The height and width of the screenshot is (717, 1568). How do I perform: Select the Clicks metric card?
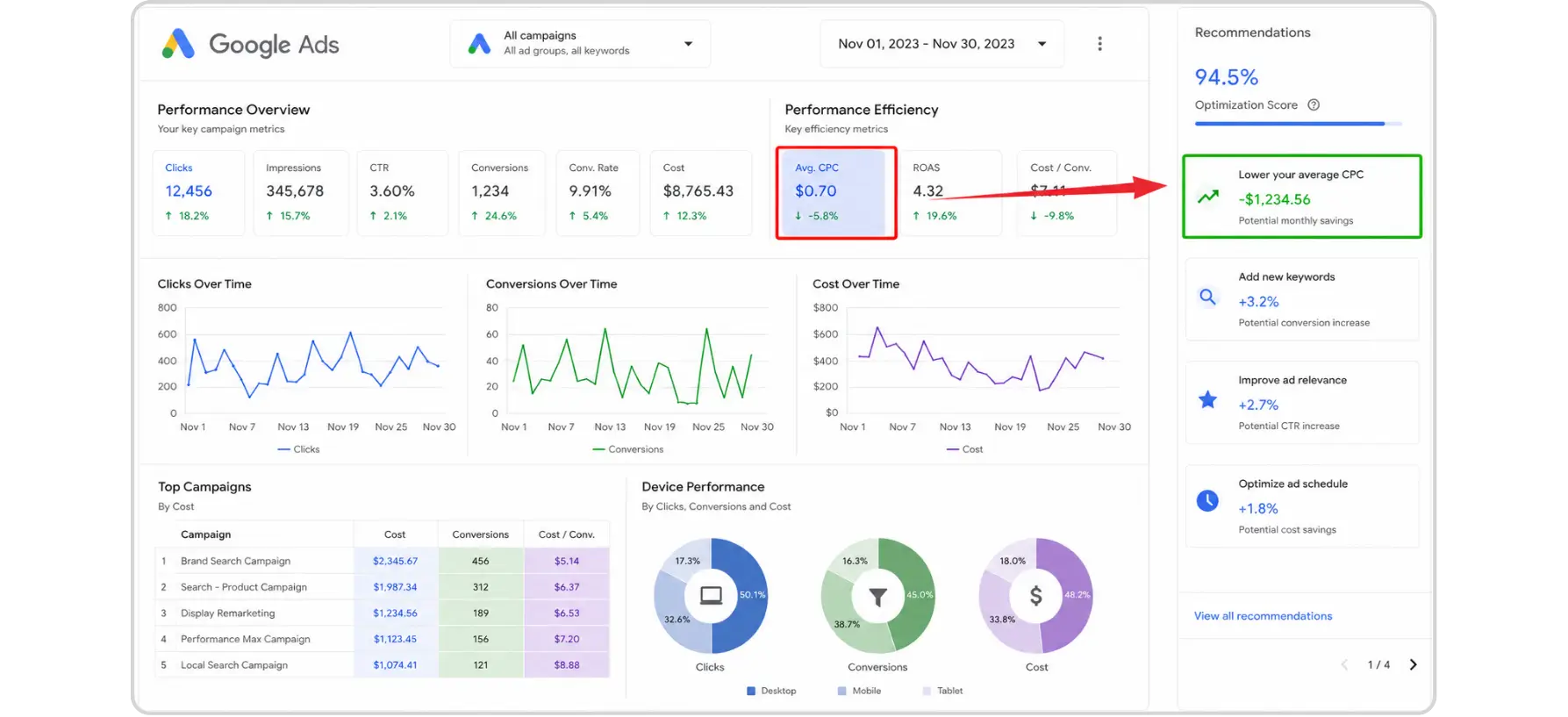pos(198,193)
